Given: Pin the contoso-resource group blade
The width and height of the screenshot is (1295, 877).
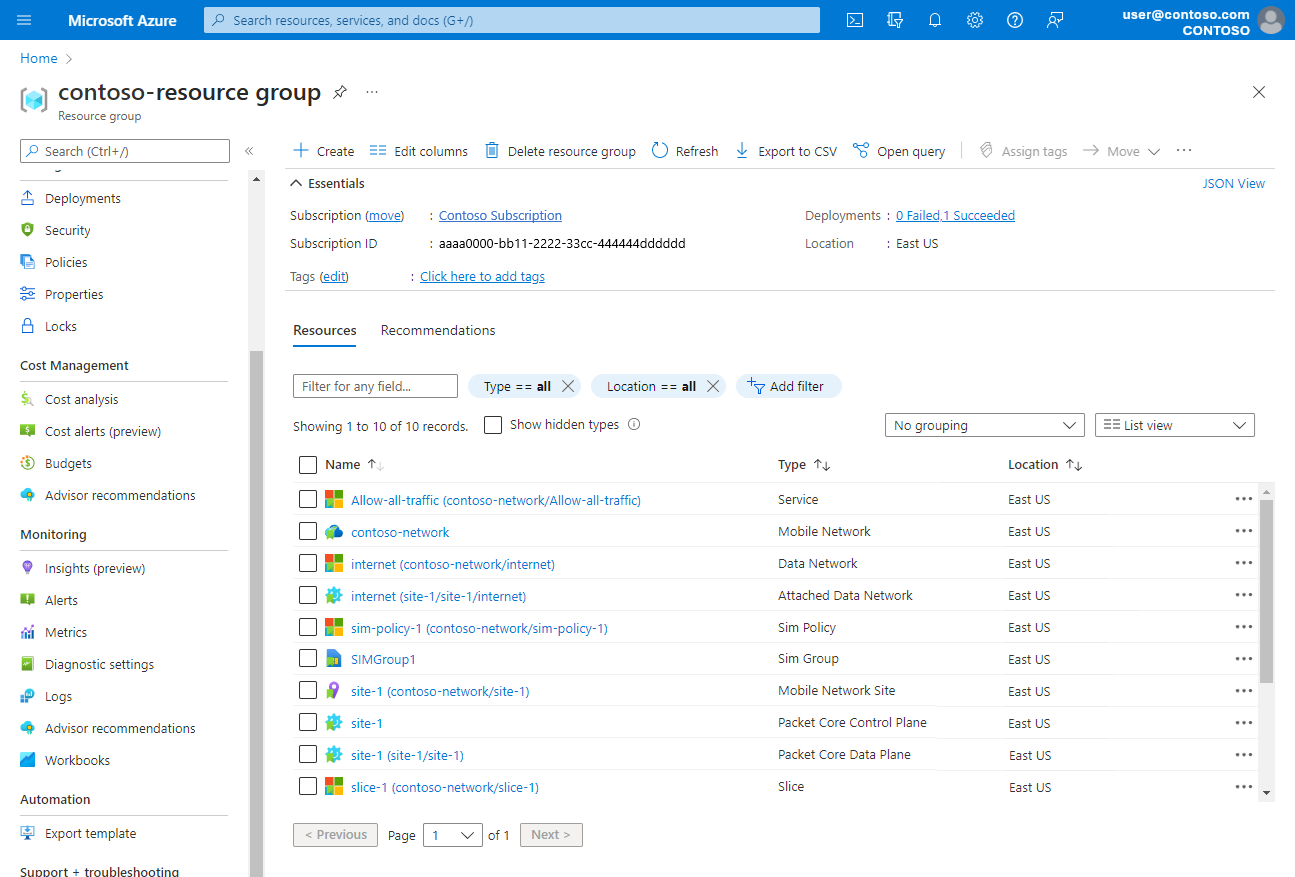Looking at the screenshot, I should point(340,92).
